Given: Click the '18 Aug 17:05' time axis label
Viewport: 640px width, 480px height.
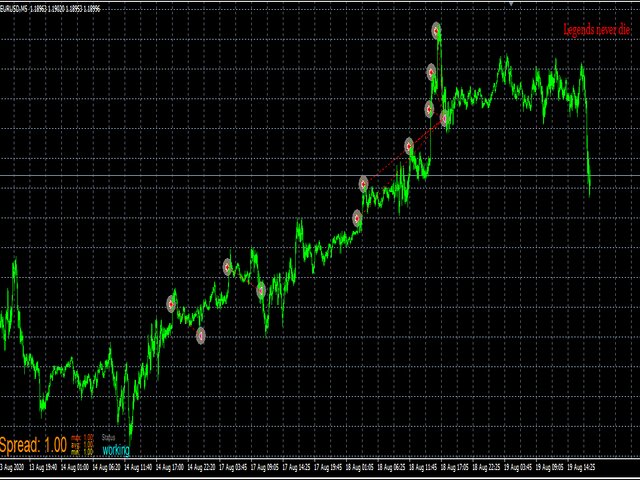Looking at the screenshot, I should click(x=455, y=467).
